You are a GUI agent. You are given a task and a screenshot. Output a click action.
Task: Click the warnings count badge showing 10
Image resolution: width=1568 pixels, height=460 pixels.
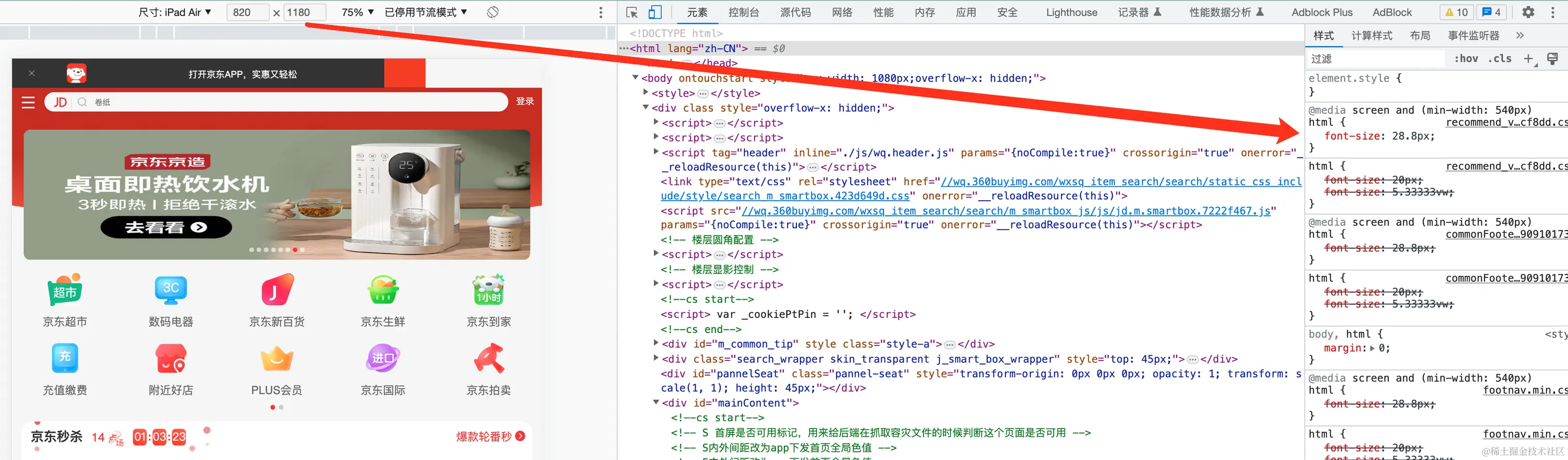point(1457,12)
